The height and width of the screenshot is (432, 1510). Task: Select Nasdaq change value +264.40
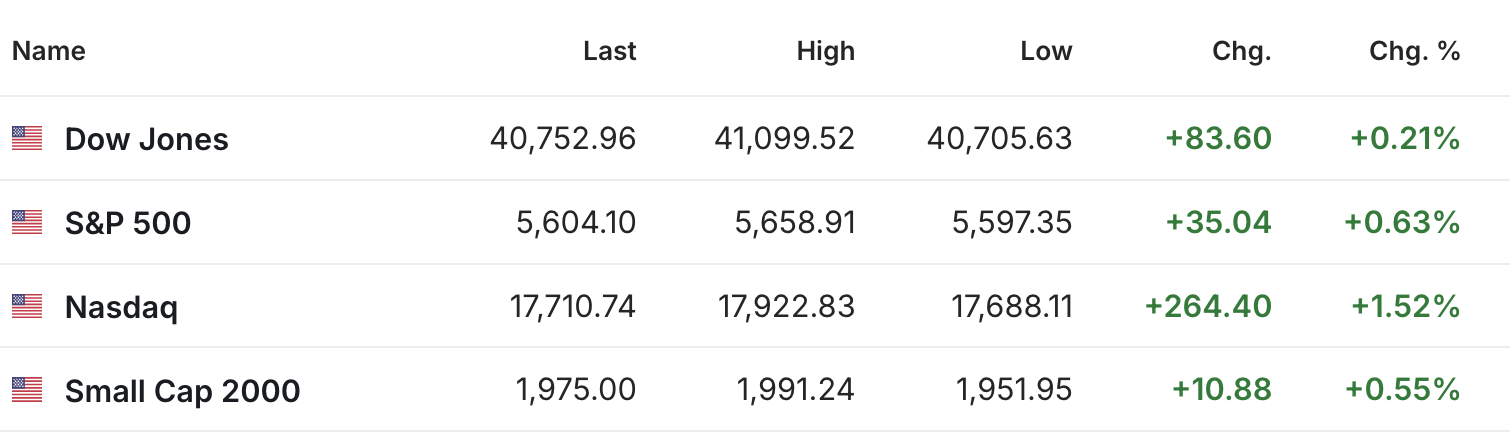click(1208, 306)
